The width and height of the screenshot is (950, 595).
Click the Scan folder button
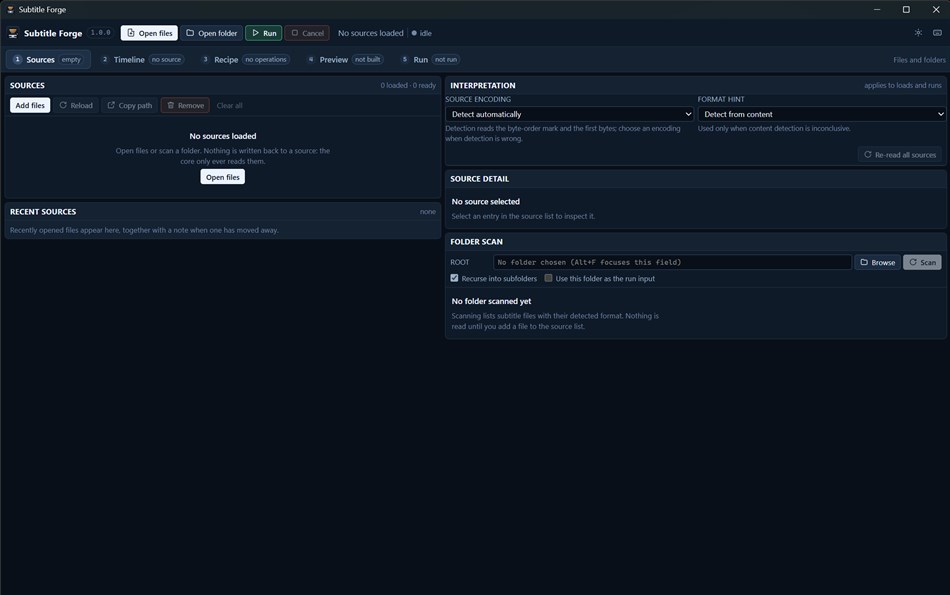[922, 262]
